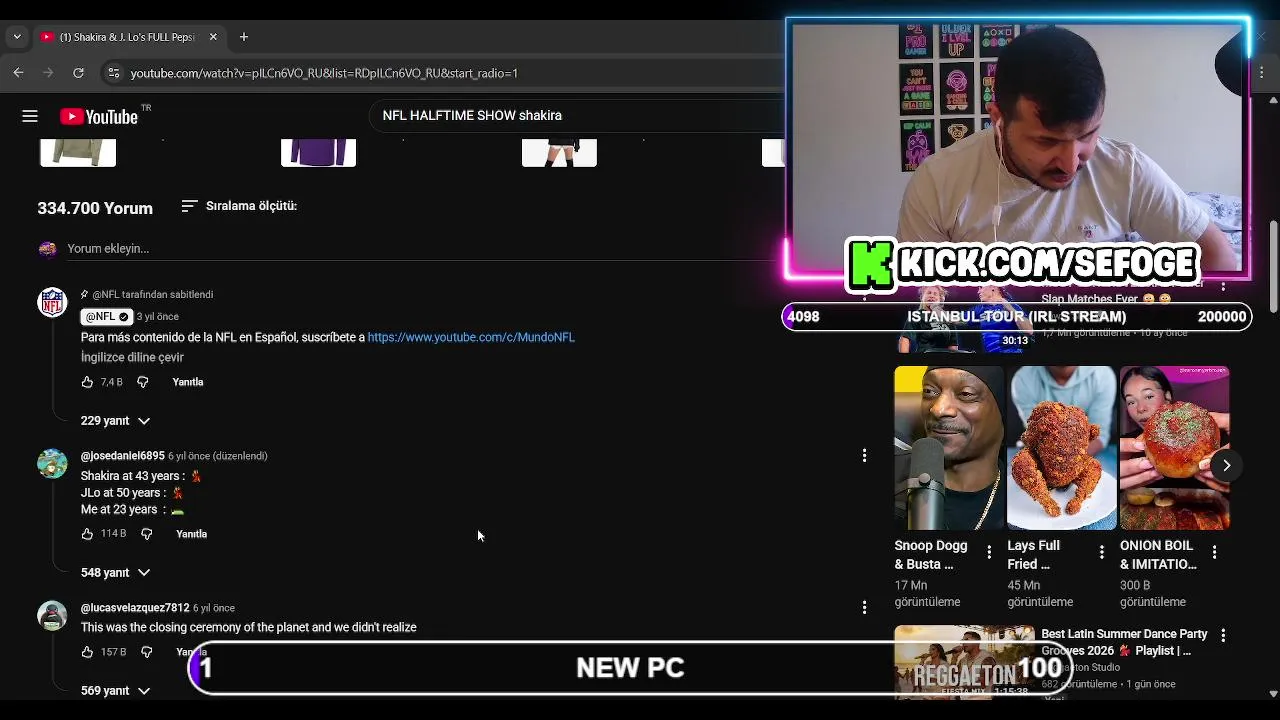This screenshot has width=1280, height=720.
Task: Open a new browser tab
Action: [x=243, y=37]
